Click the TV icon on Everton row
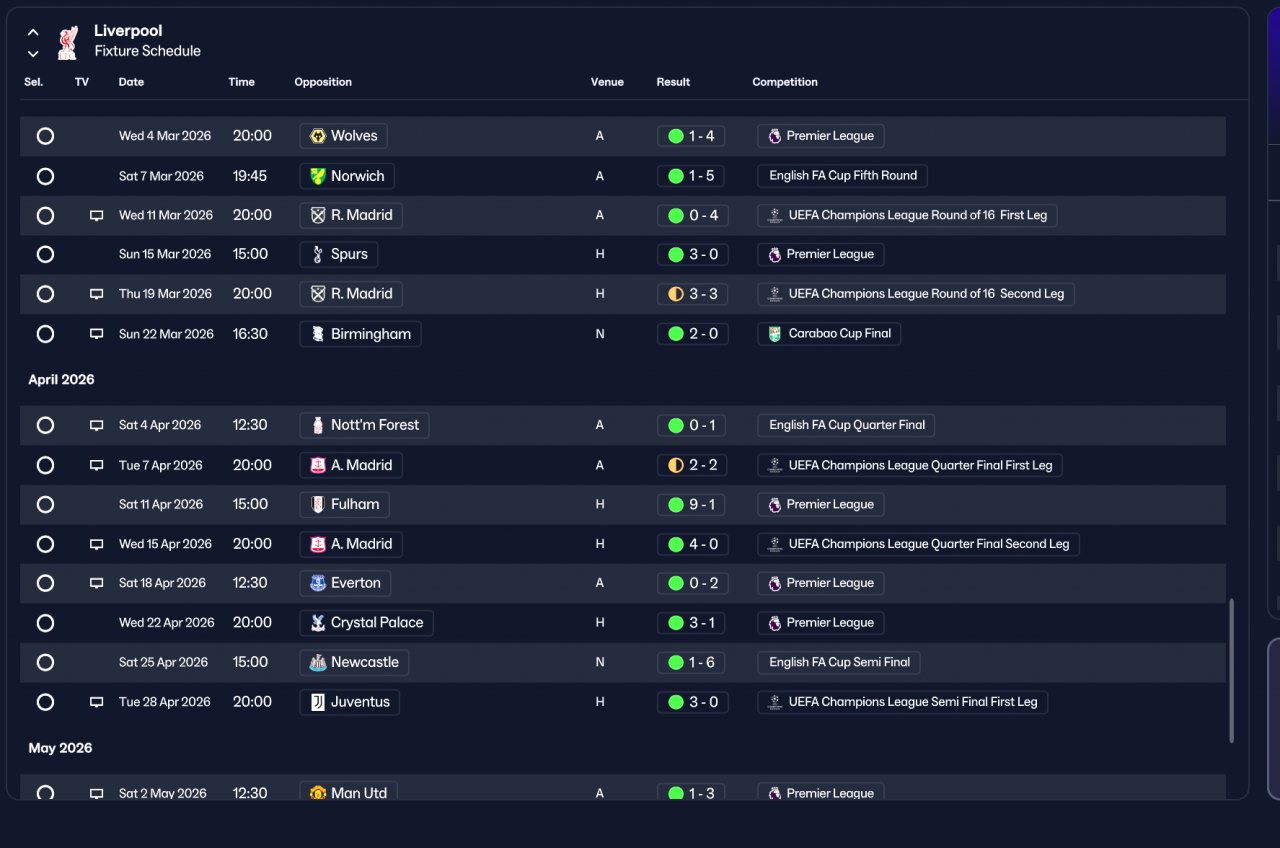 point(97,583)
